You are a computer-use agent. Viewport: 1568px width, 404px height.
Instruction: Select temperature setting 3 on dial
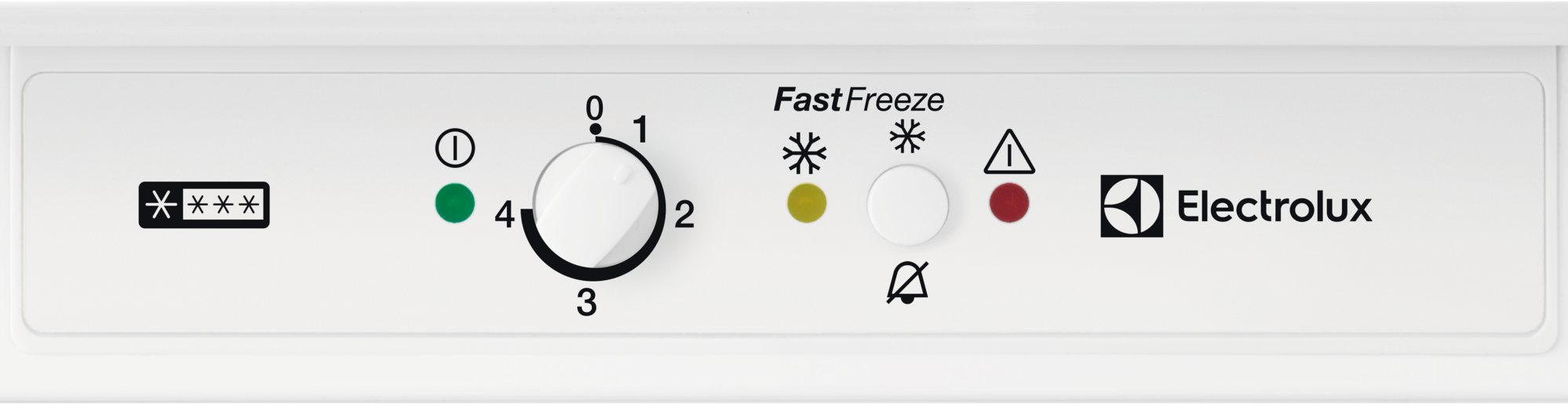(x=586, y=303)
